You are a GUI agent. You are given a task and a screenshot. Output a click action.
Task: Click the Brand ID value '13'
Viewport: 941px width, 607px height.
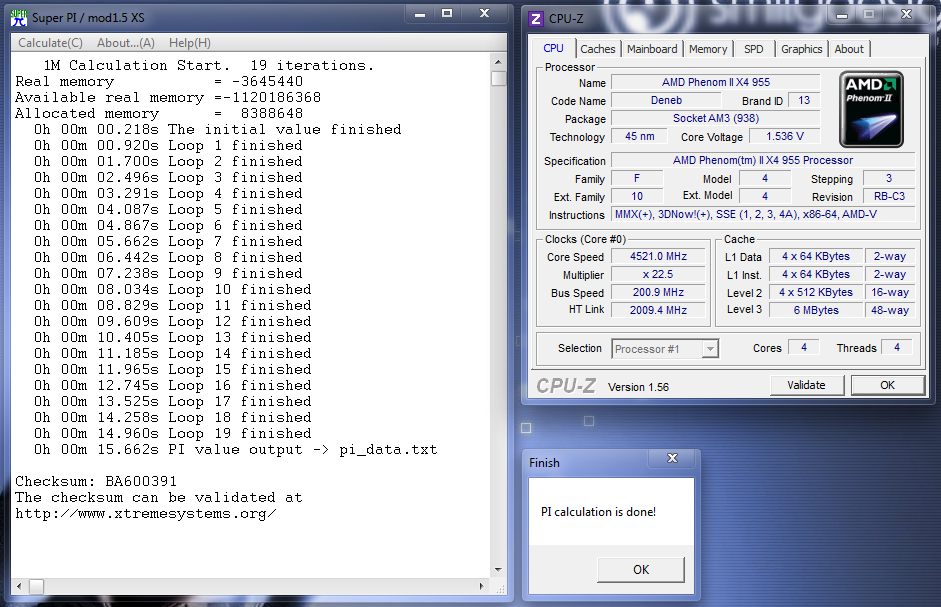pos(804,100)
